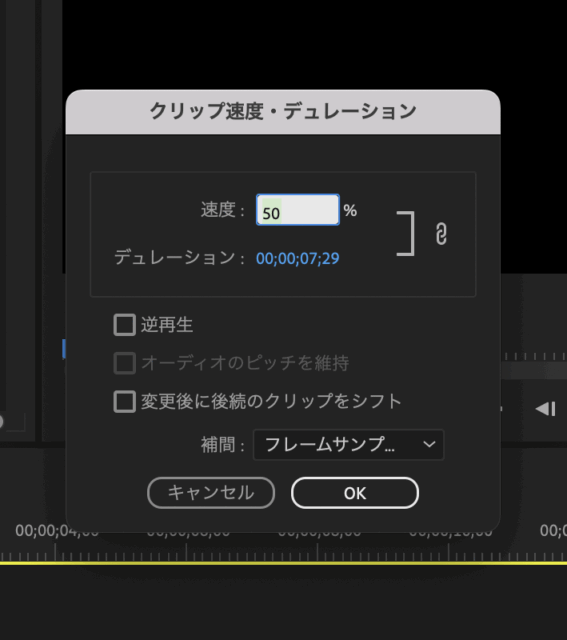Enable the 逆再生 reverse playback checkbox
Image resolution: width=567 pixels, height=640 pixels.
pyautogui.click(x=125, y=325)
